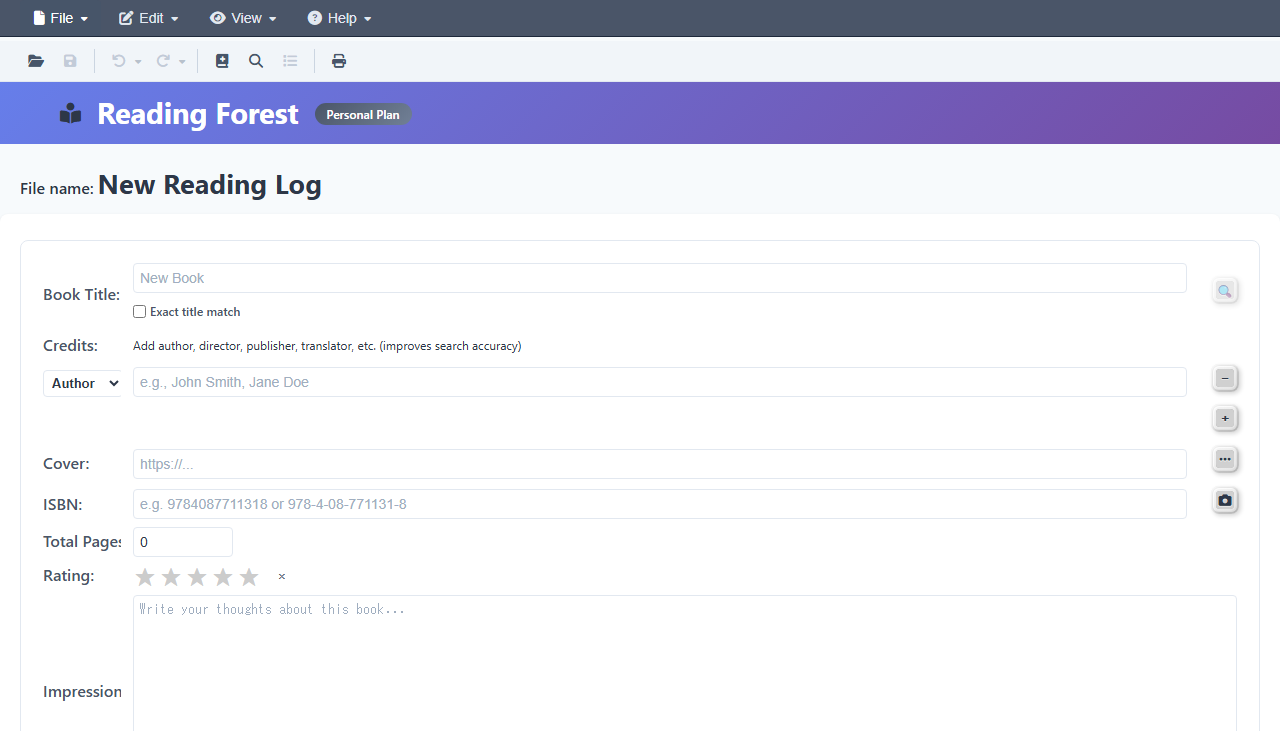Image resolution: width=1280 pixels, height=731 pixels.
Task: Open the Edit menu
Action: pos(149,18)
